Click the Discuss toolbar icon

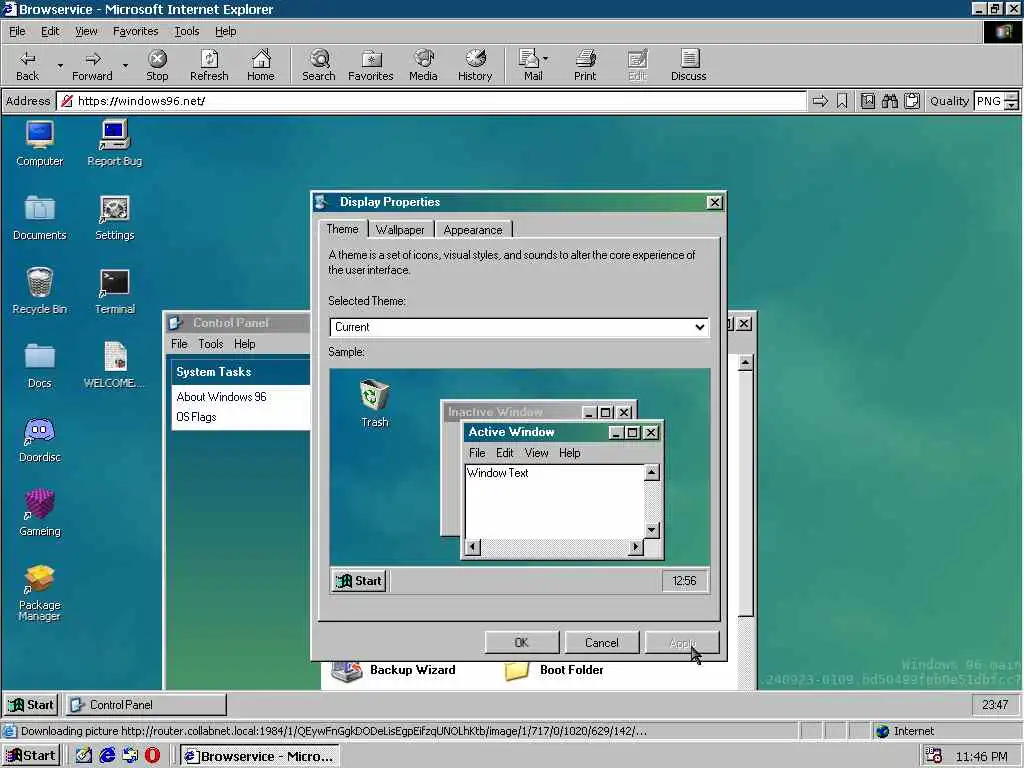(x=689, y=59)
